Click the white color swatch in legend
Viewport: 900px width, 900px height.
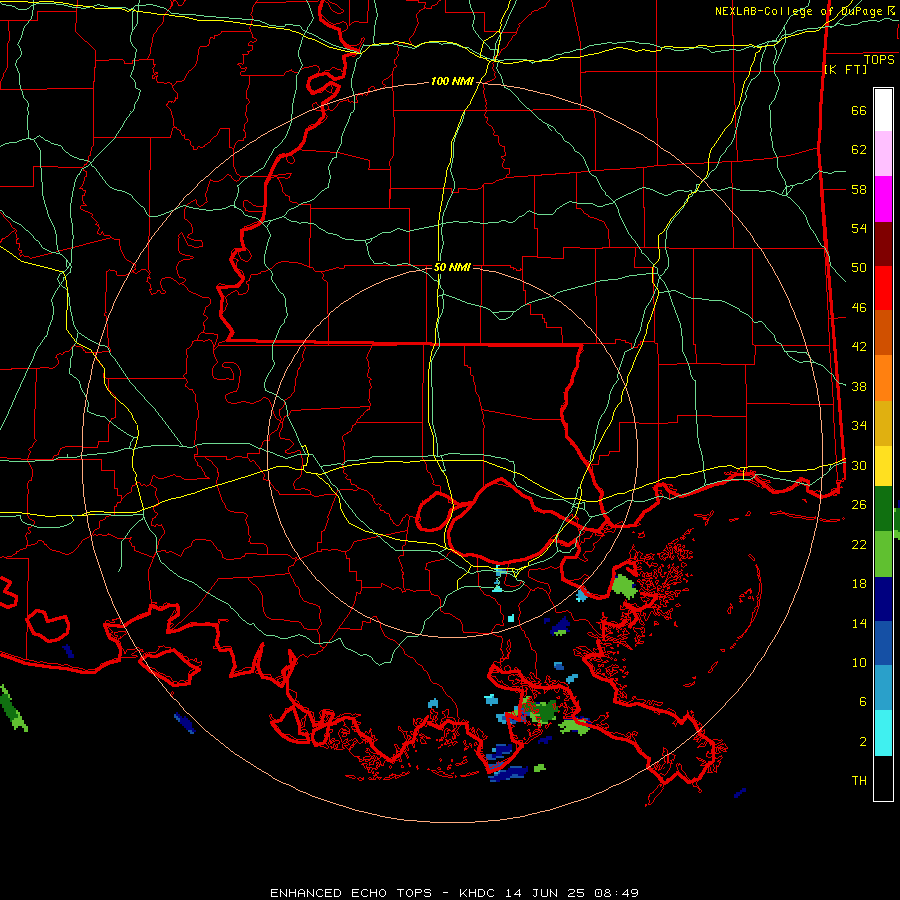coord(883,110)
